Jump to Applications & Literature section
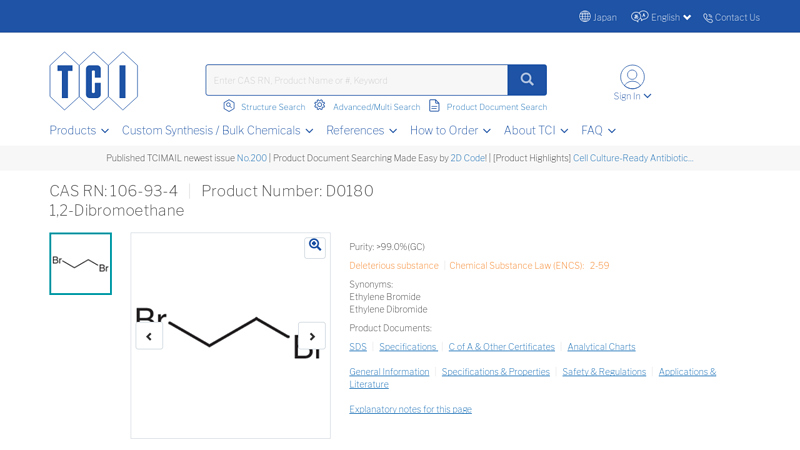This screenshot has height=450, width=800. coord(687,372)
